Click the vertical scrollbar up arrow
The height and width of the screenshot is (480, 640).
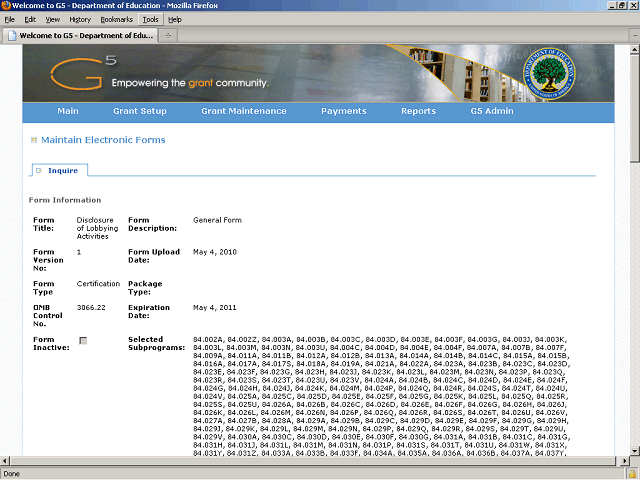click(635, 50)
